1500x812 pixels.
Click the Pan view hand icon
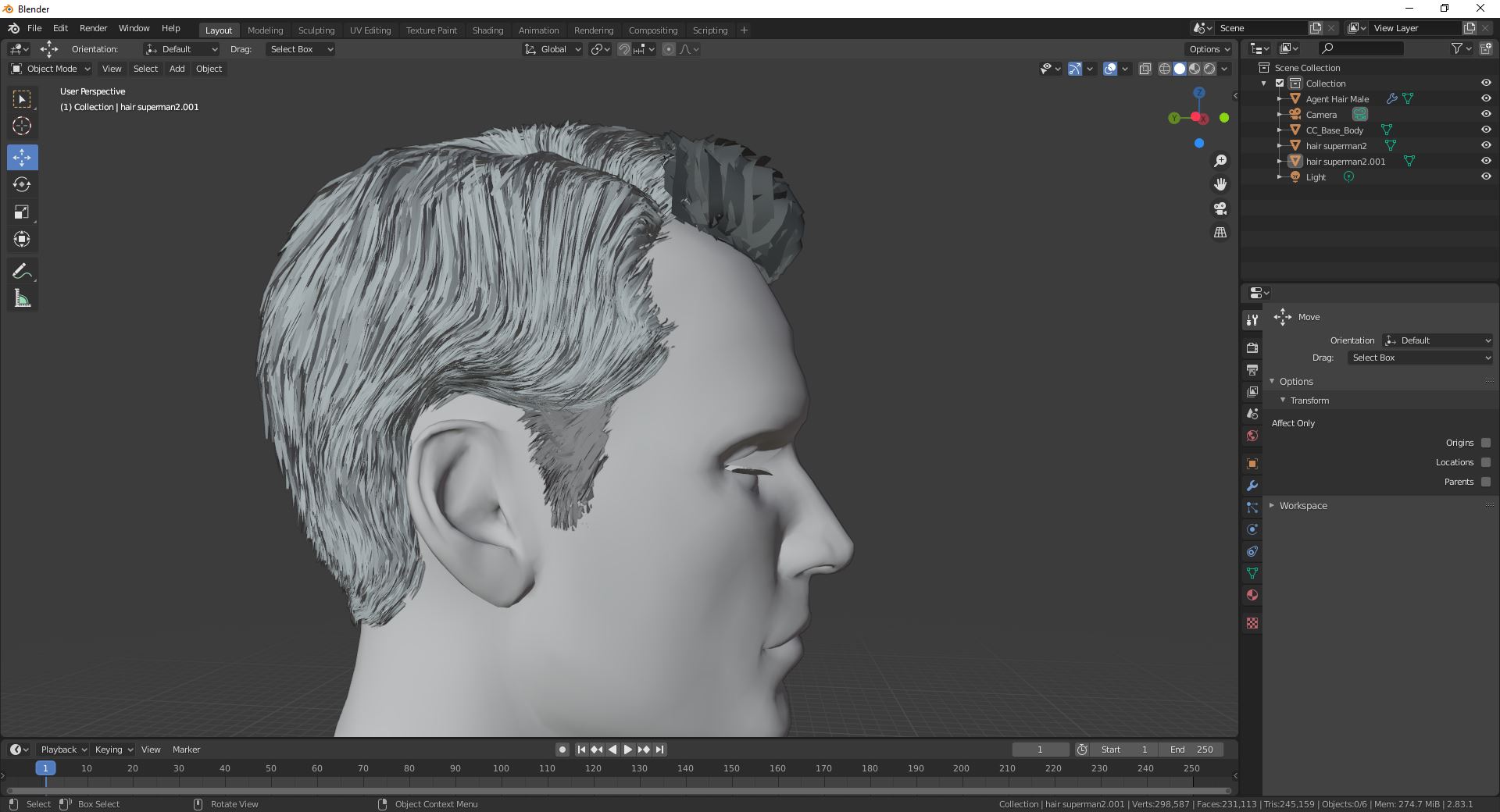pos(1220,184)
